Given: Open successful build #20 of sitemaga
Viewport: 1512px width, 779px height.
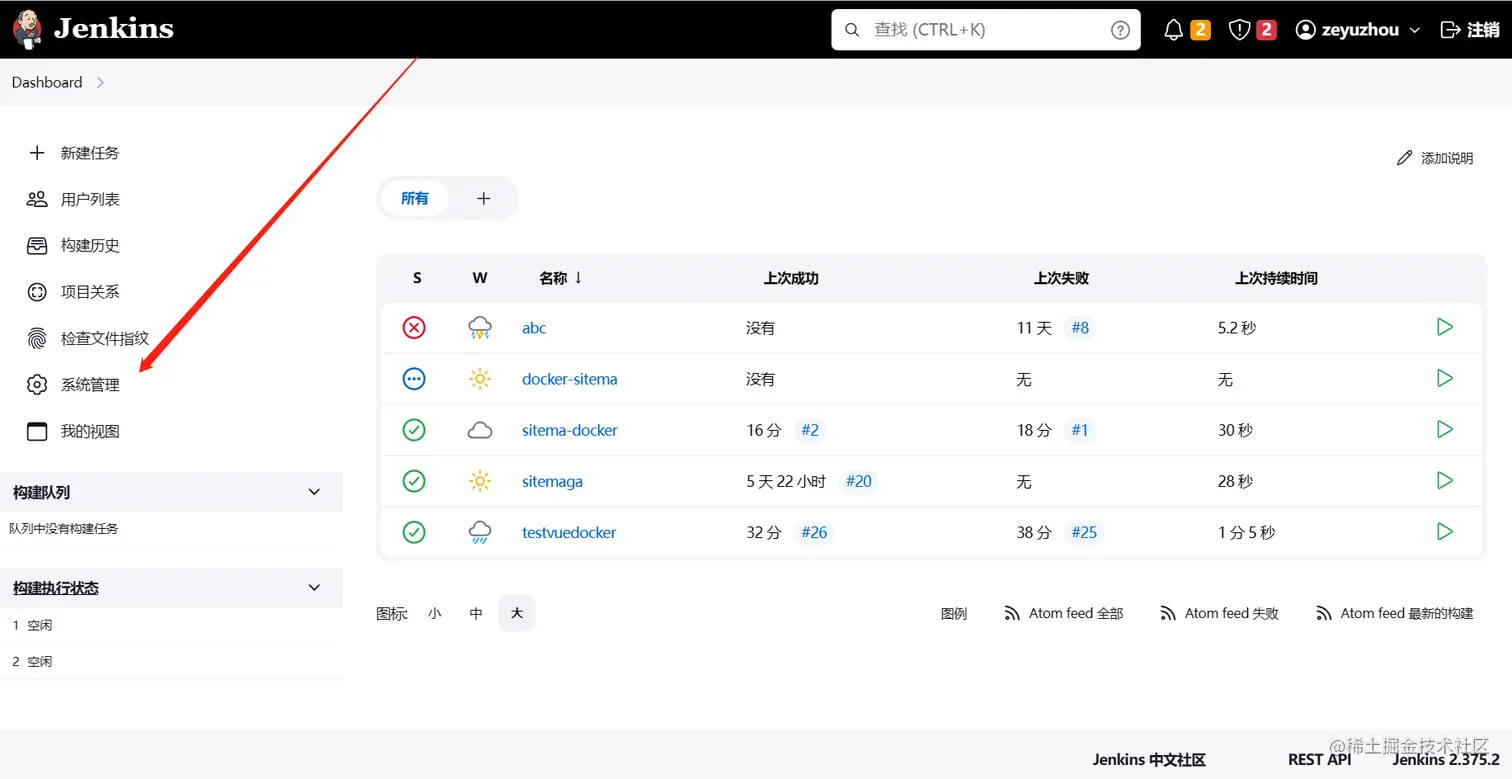Looking at the screenshot, I should tap(859, 481).
